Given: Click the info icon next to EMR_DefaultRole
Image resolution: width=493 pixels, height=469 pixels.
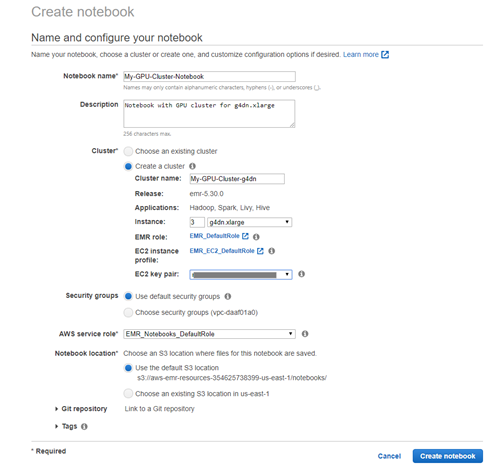Looking at the screenshot, I should [x=256, y=237].
